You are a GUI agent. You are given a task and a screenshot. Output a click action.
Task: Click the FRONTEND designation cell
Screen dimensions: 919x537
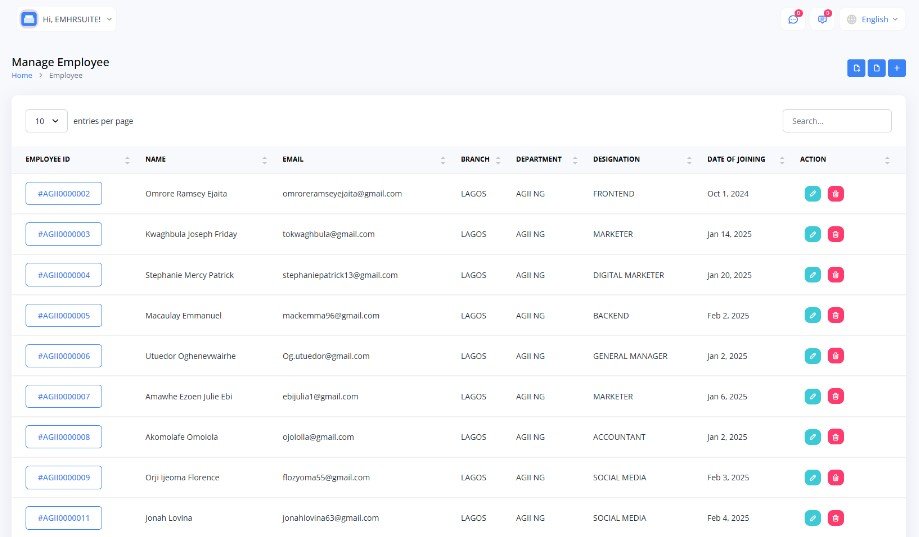coord(613,193)
